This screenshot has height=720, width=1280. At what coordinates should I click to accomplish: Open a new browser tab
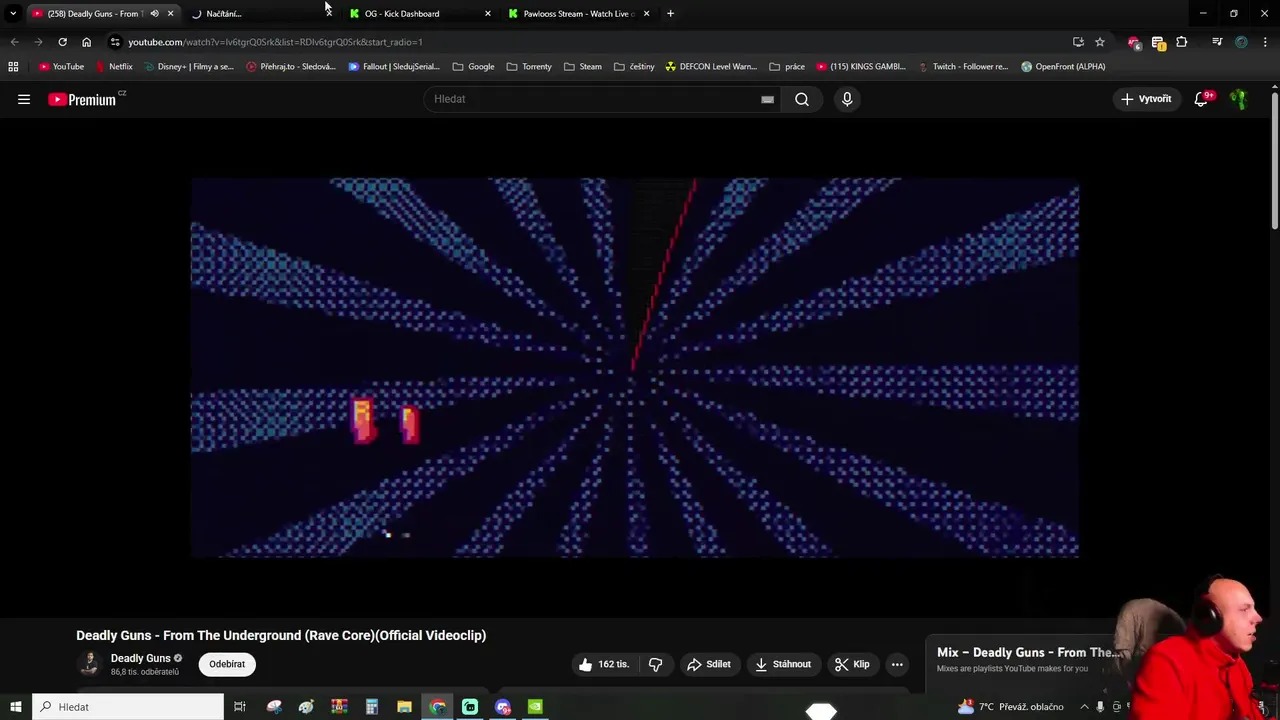click(670, 14)
